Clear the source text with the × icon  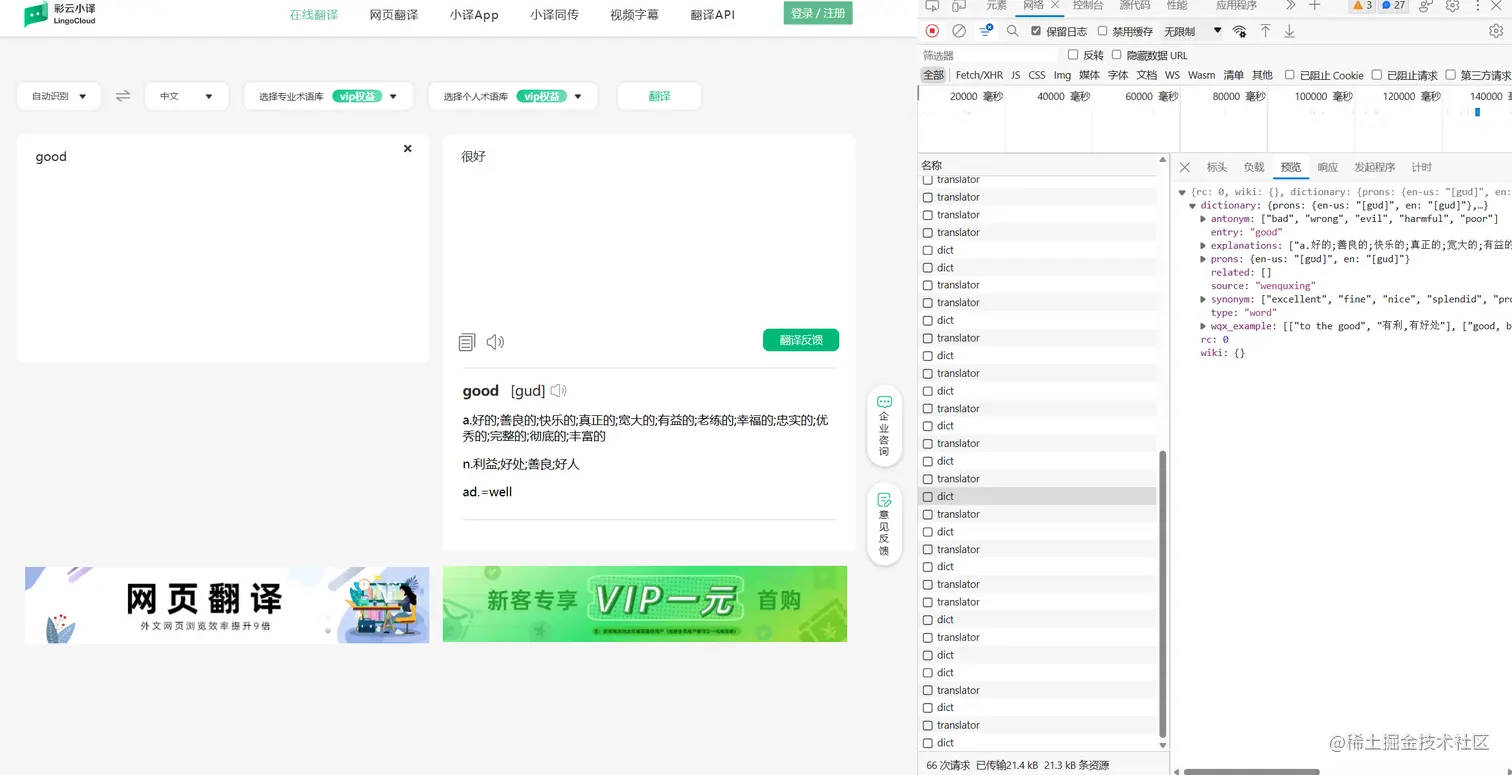(x=407, y=148)
